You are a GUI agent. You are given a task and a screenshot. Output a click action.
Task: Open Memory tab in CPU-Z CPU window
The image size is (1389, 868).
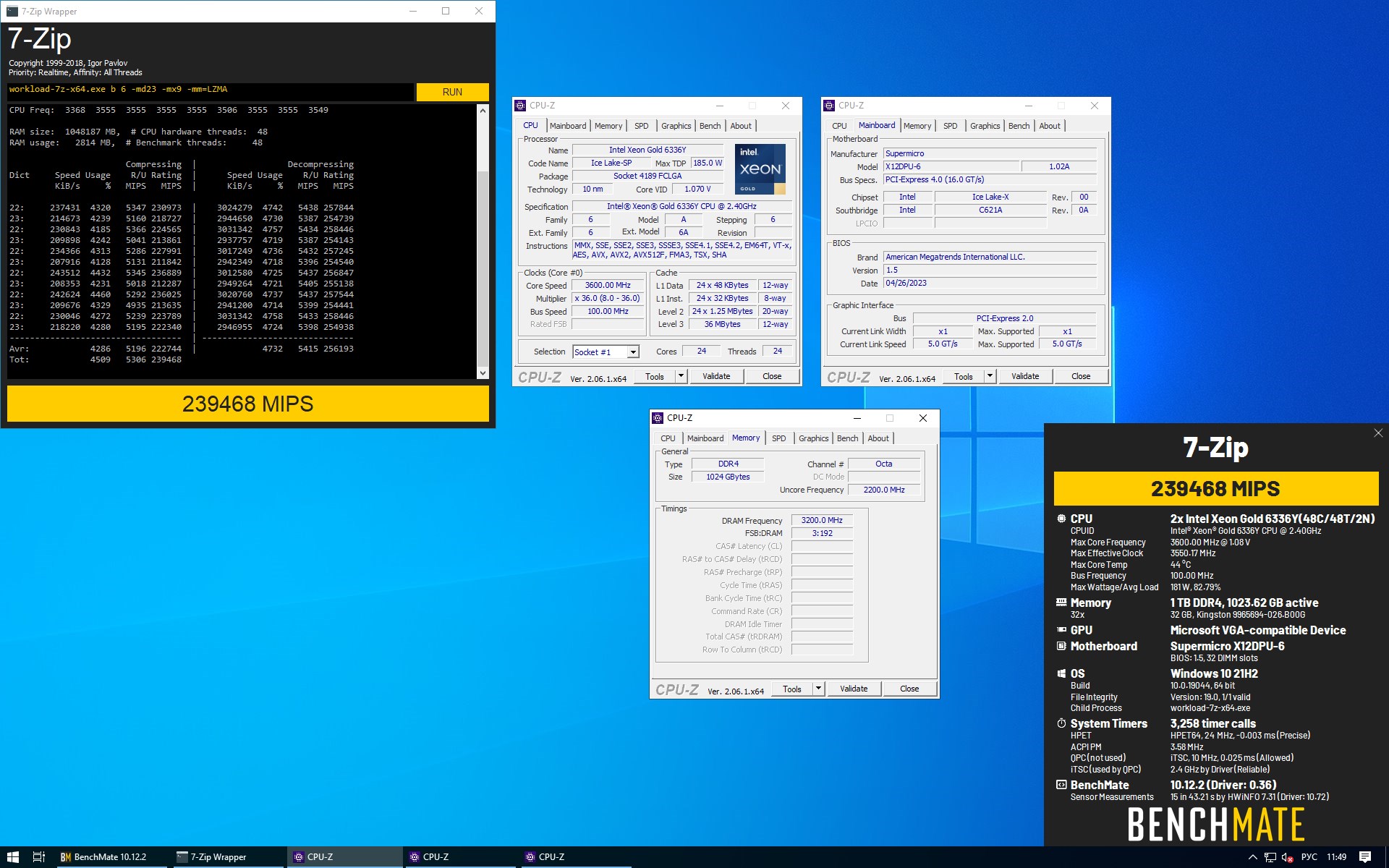[x=608, y=126]
